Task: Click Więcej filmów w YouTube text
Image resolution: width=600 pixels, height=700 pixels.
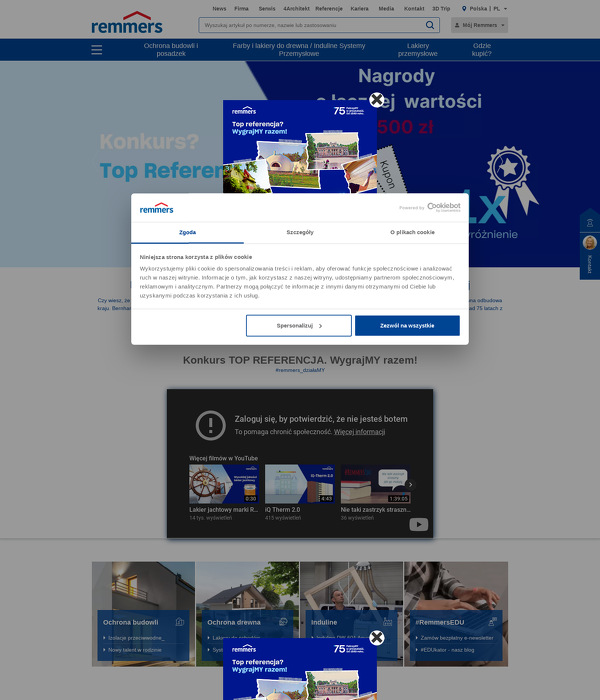Action: click(223, 458)
